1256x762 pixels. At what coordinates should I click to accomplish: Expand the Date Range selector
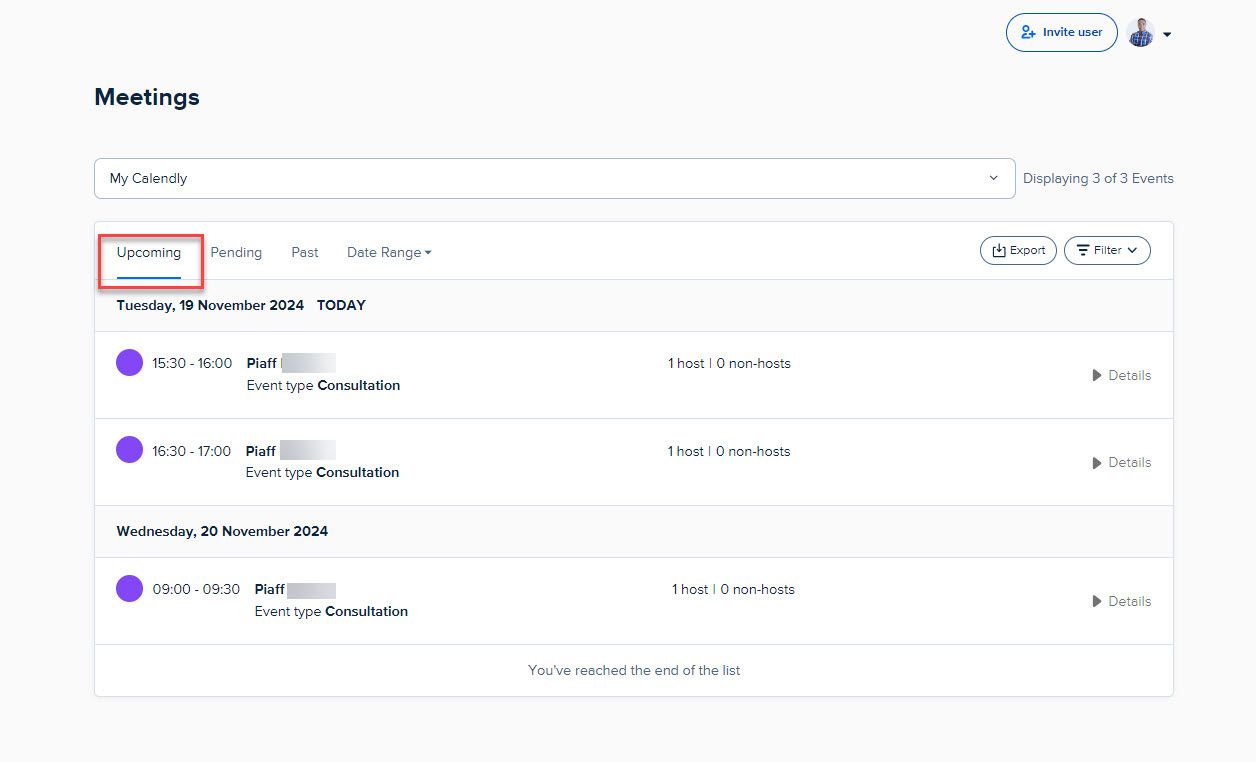coord(388,252)
